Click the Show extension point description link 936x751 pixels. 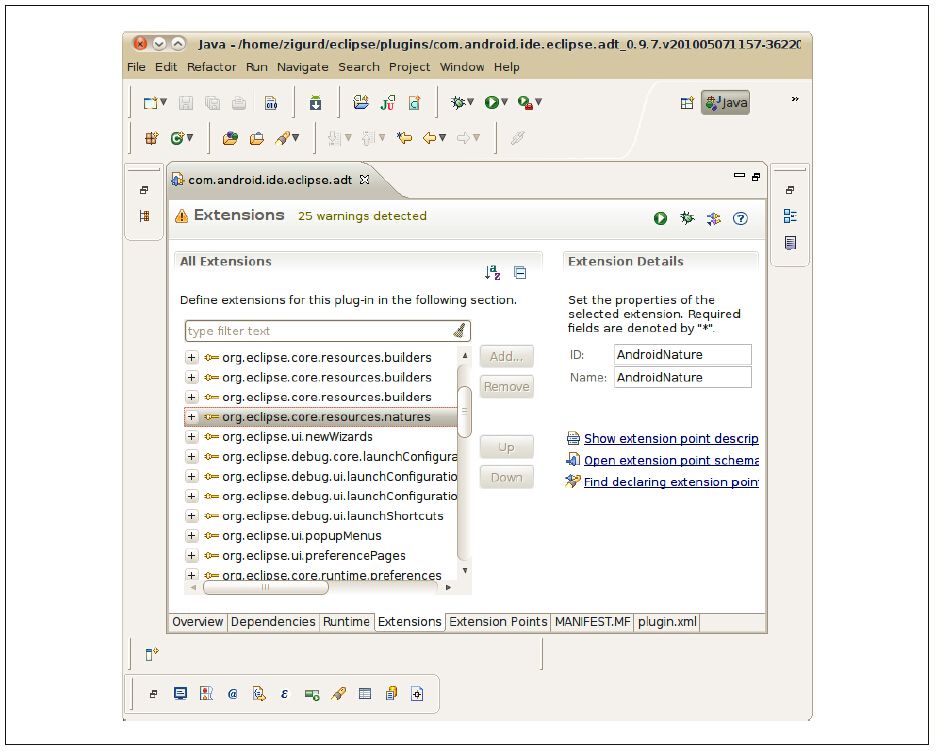pos(671,439)
